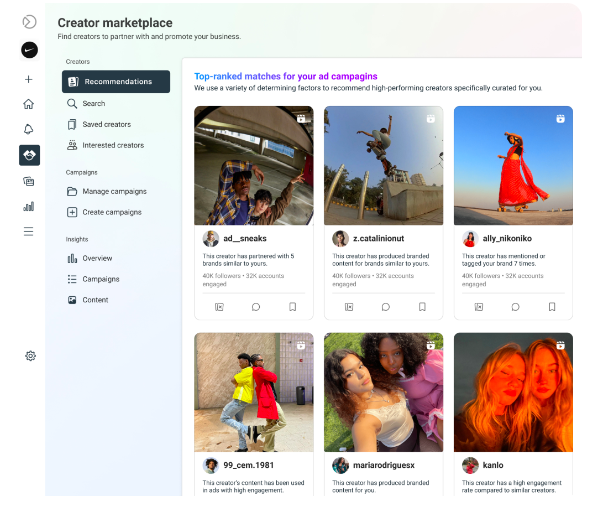Open the 99_cem.1981 creator profile name
The width and height of the screenshot is (614, 520).
point(247,466)
